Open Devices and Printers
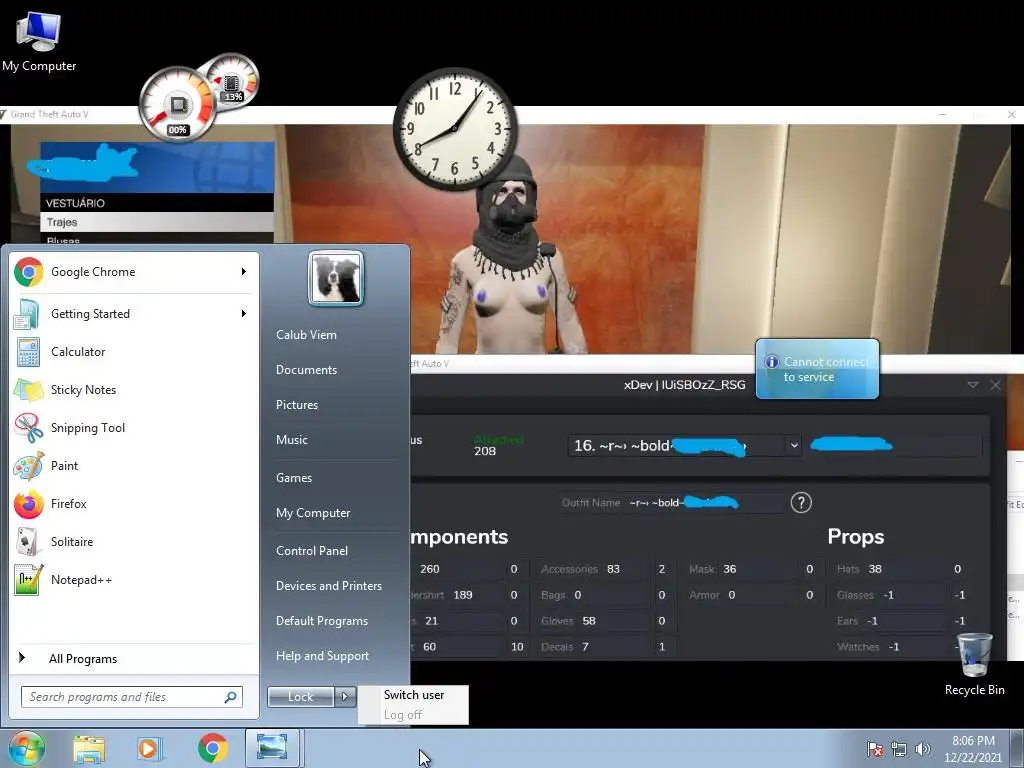Image resolution: width=1024 pixels, height=768 pixels. 328,586
